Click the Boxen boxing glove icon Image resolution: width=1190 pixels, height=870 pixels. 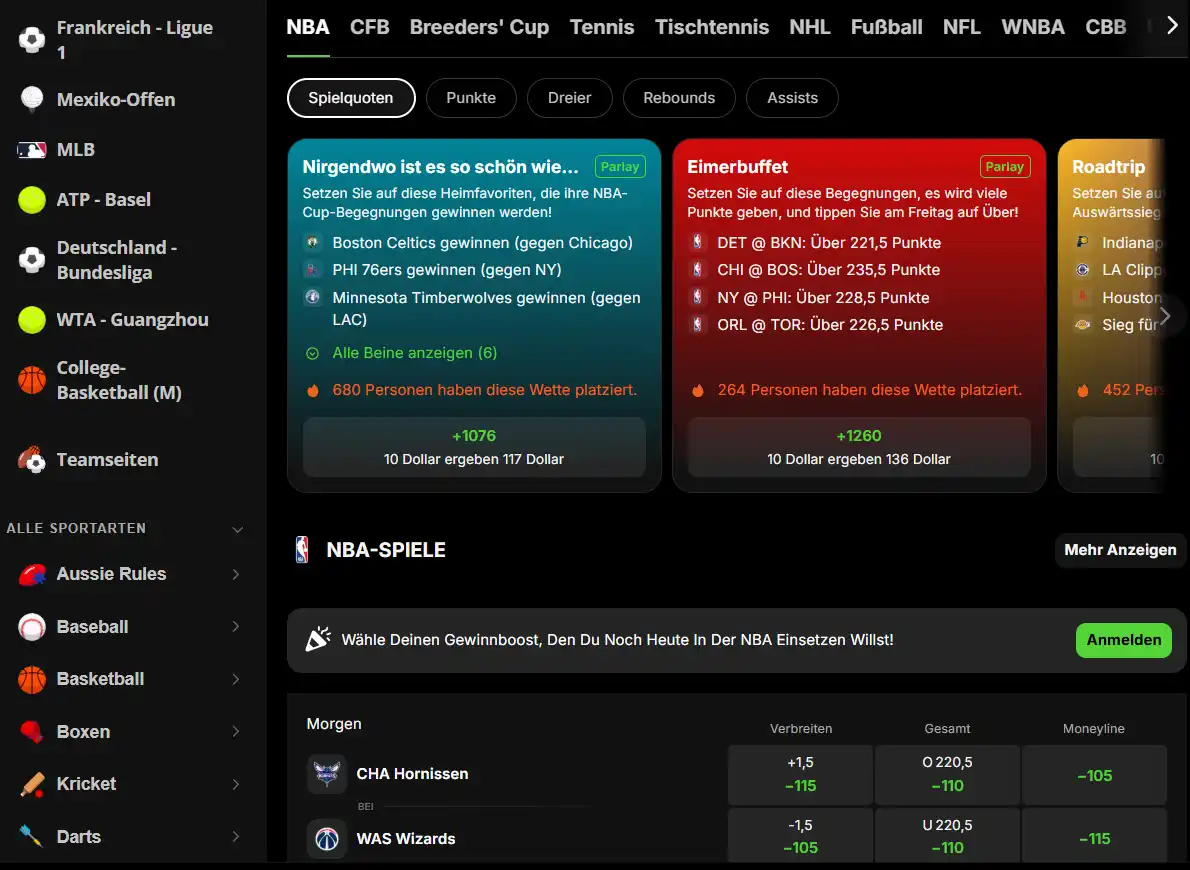click(32, 731)
